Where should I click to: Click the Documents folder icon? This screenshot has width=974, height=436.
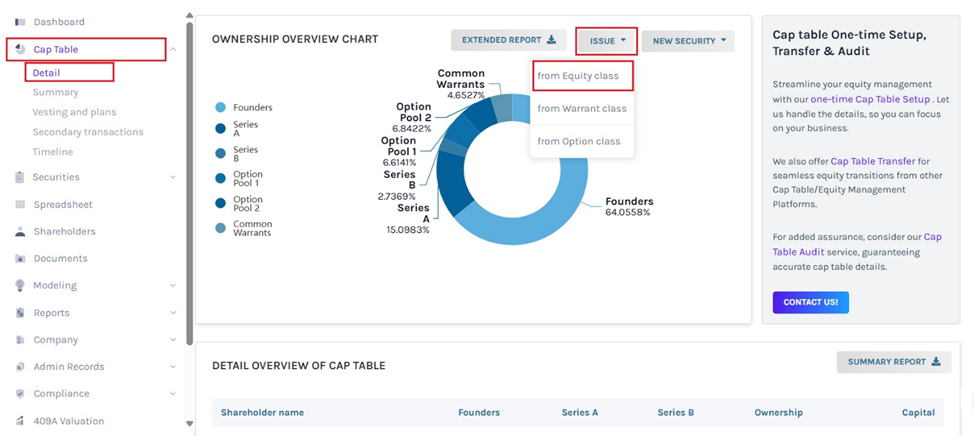tap(20, 259)
